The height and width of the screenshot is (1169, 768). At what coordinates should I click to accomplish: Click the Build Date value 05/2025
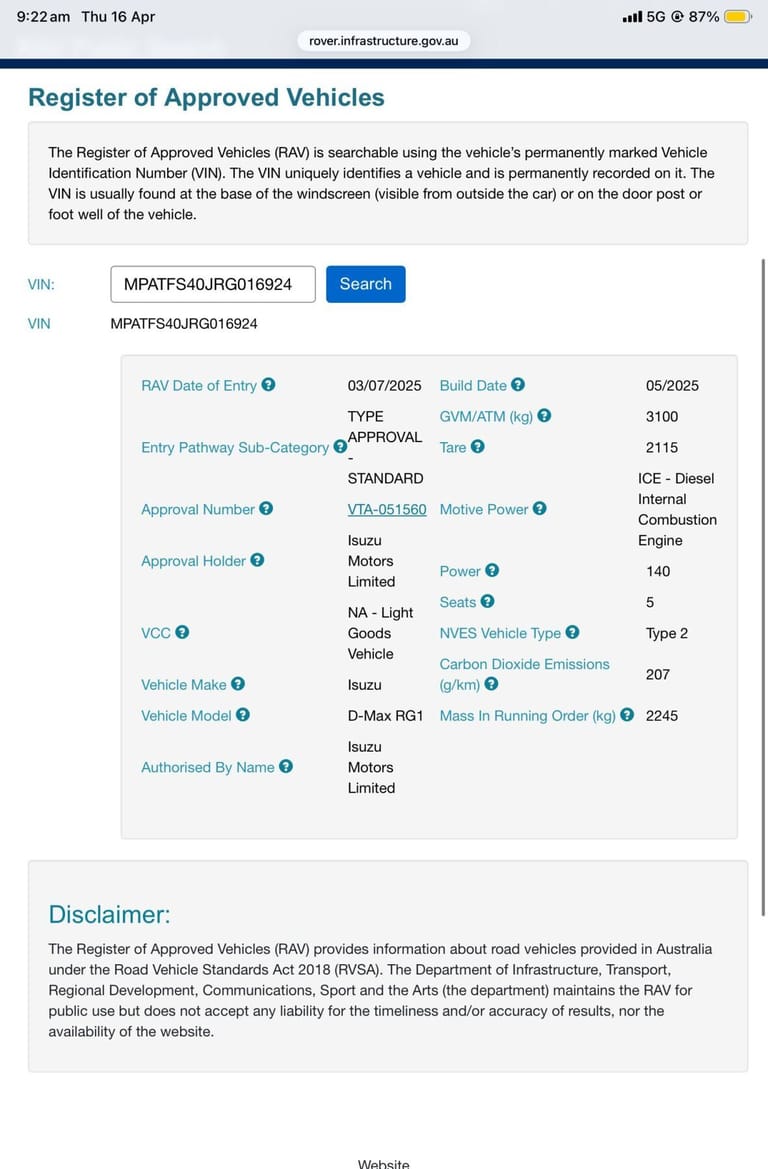673,385
